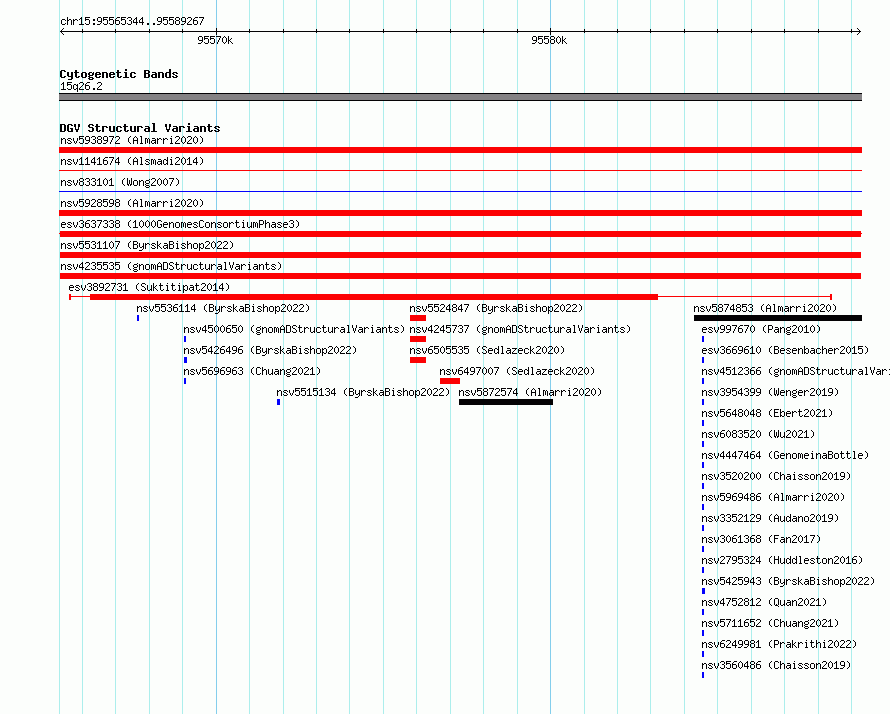
Task: Click the black bar under nsv5874853
Action: (778, 318)
